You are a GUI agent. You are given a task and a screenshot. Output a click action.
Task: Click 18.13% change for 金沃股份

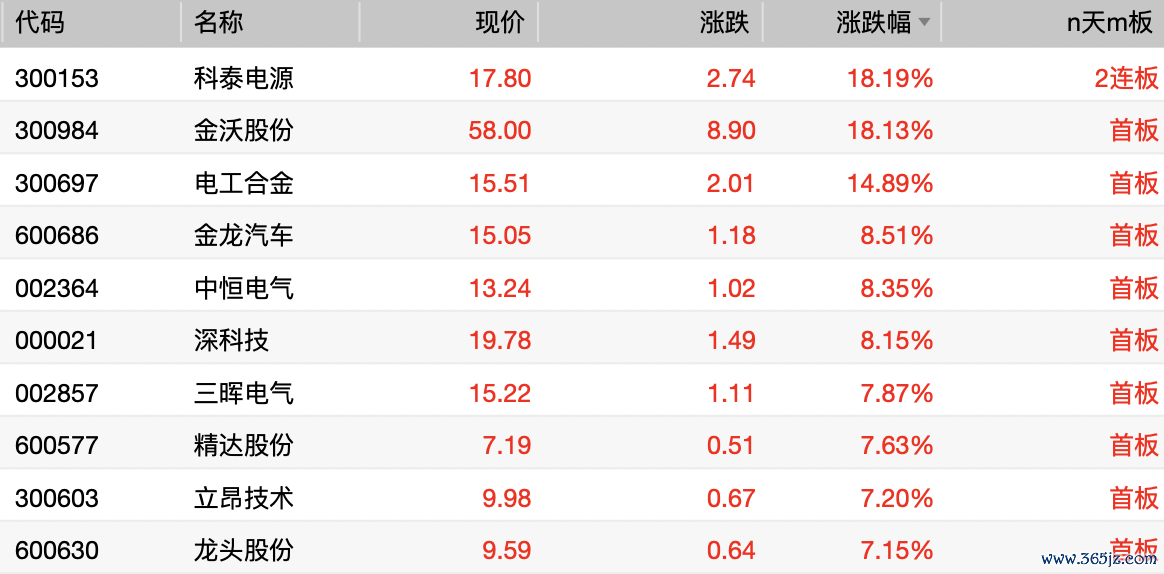click(890, 131)
